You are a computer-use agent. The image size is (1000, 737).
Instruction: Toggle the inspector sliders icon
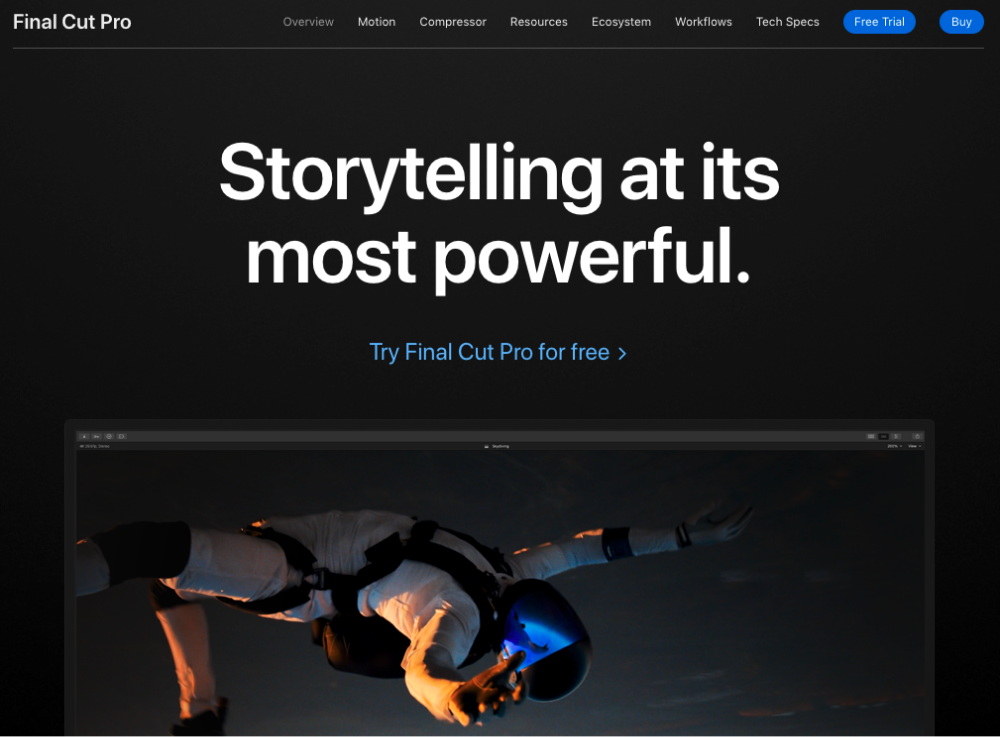(x=896, y=437)
